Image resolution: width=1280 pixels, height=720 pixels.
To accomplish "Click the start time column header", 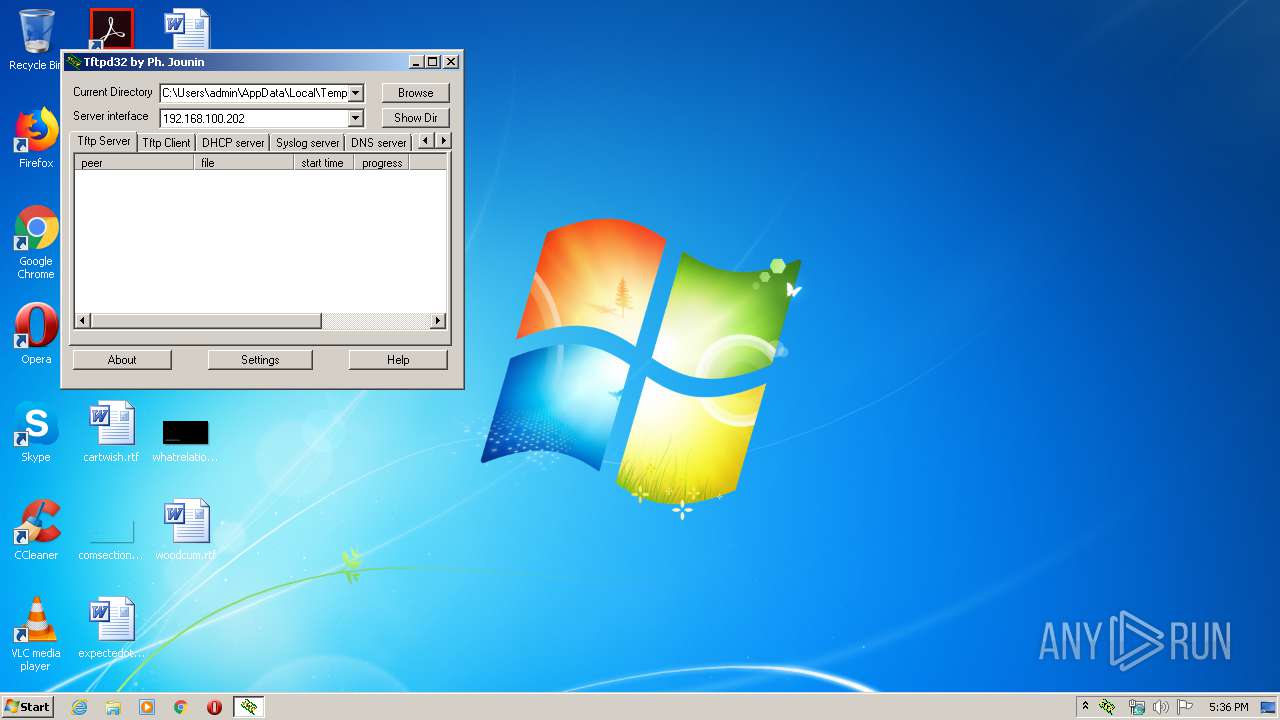I will [x=324, y=163].
